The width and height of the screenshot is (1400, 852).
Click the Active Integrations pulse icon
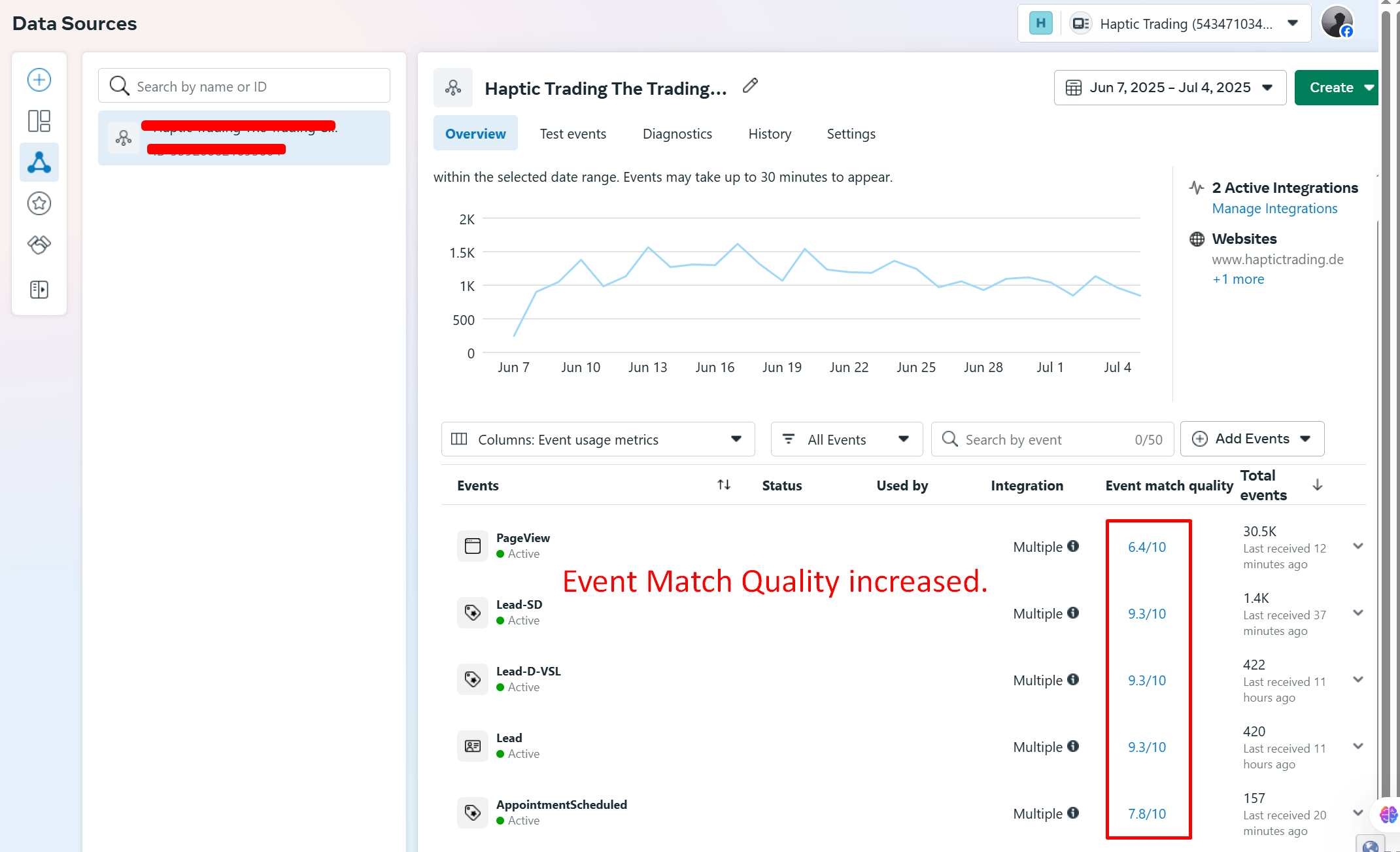[1197, 188]
